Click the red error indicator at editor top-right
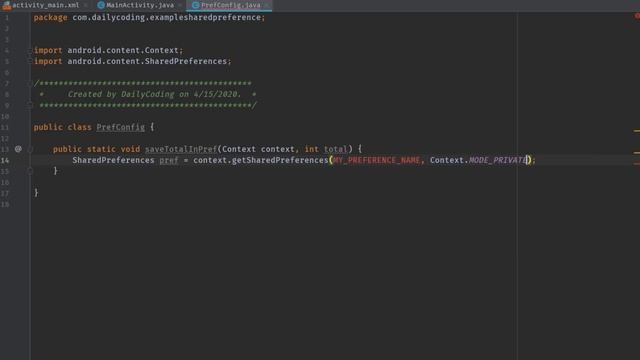The height and width of the screenshot is (360, 640). click(x=637, y=16)
